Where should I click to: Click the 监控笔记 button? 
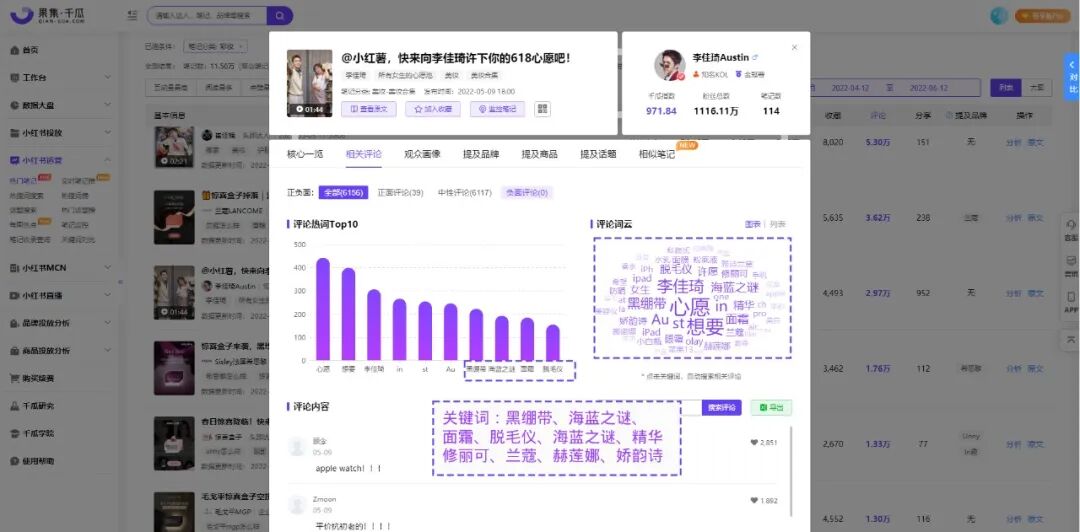tap(497, 109)
